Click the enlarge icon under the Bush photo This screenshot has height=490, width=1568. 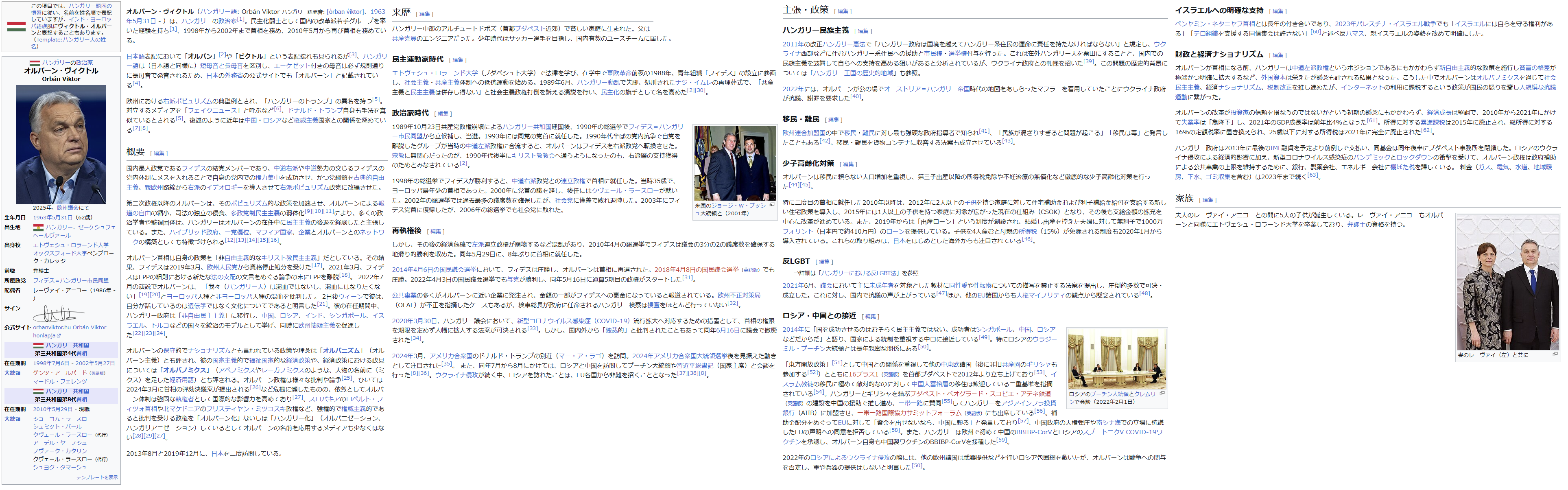[772, 205]
